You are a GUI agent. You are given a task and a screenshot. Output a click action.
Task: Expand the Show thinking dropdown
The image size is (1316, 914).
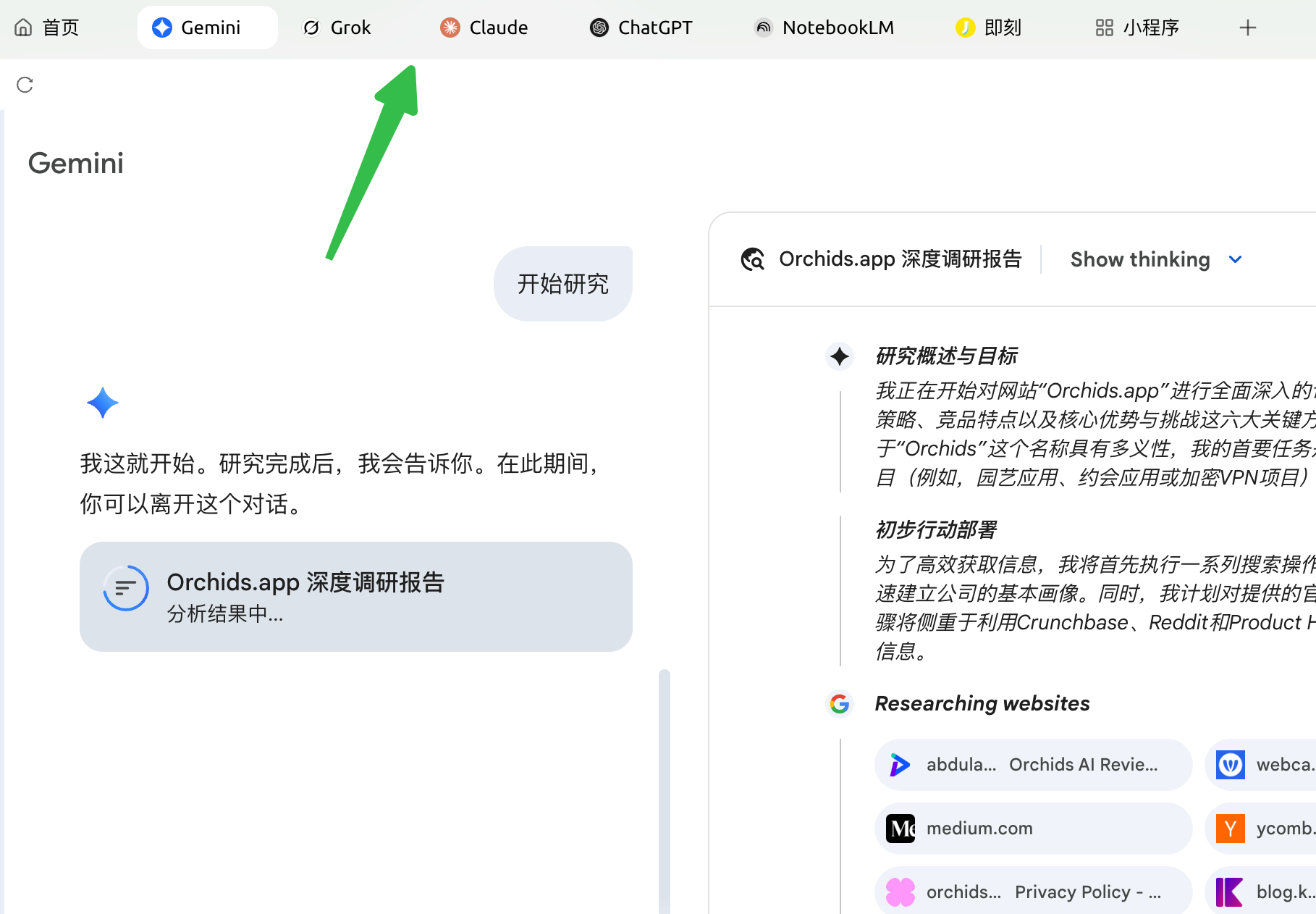click(1156, 259)
